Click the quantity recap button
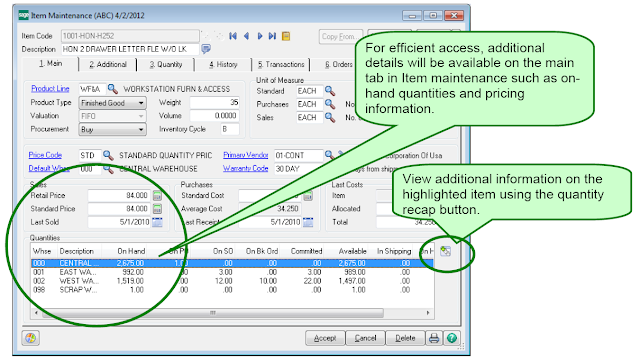Image resolution: width=640 pixels, height=362 pixels. coord(445,251)
